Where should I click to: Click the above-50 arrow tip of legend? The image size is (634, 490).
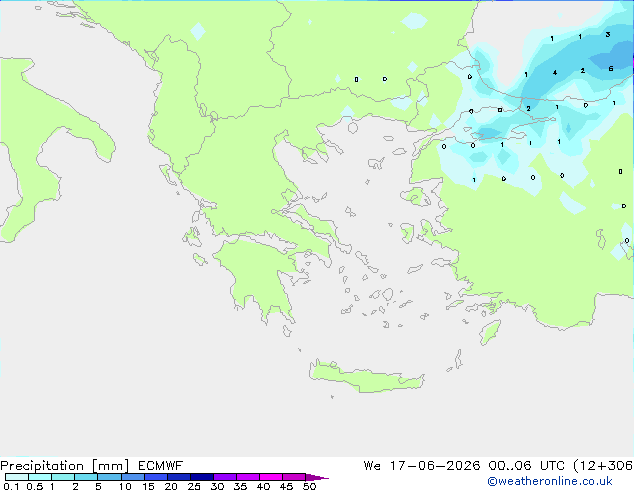(x=317, y=477)
